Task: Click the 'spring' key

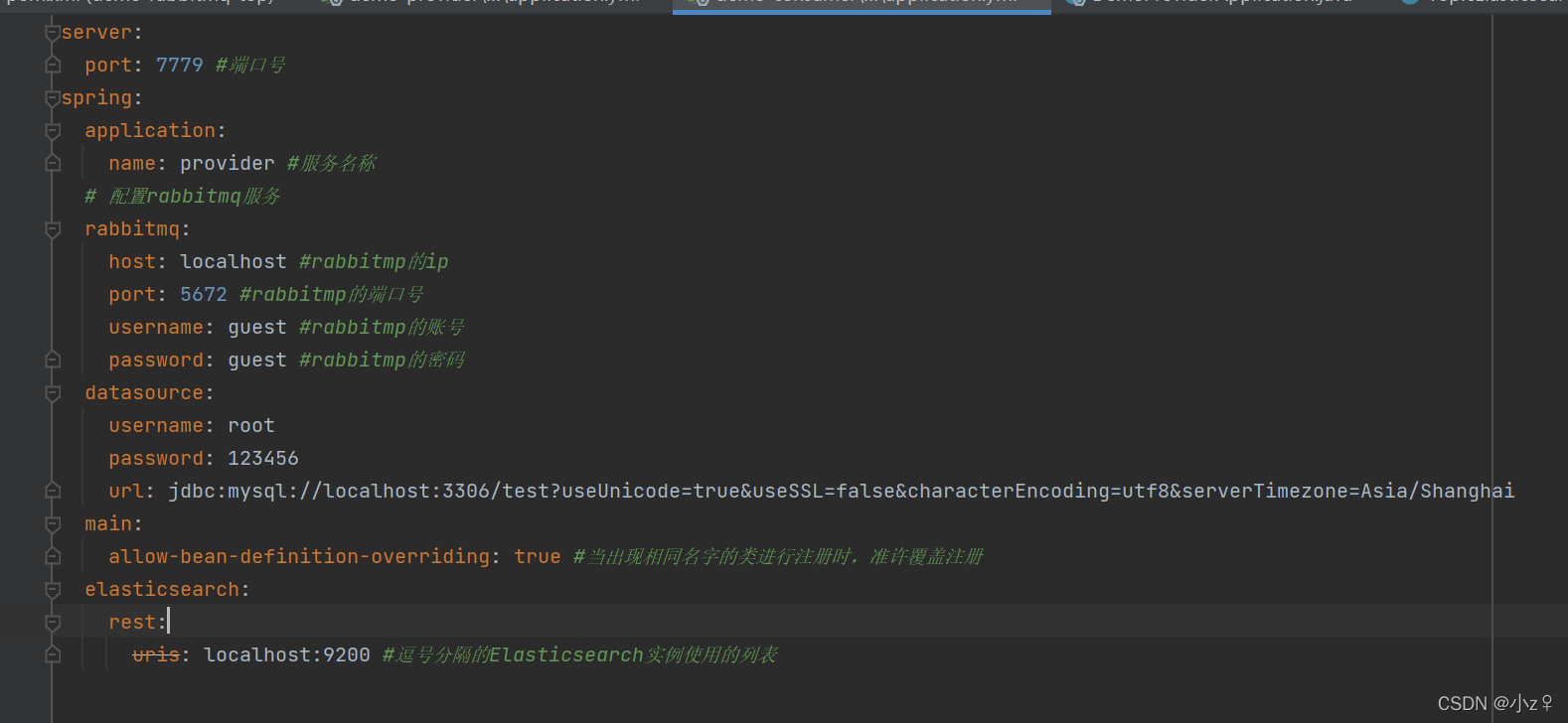Action: click(x=96, y=98)
